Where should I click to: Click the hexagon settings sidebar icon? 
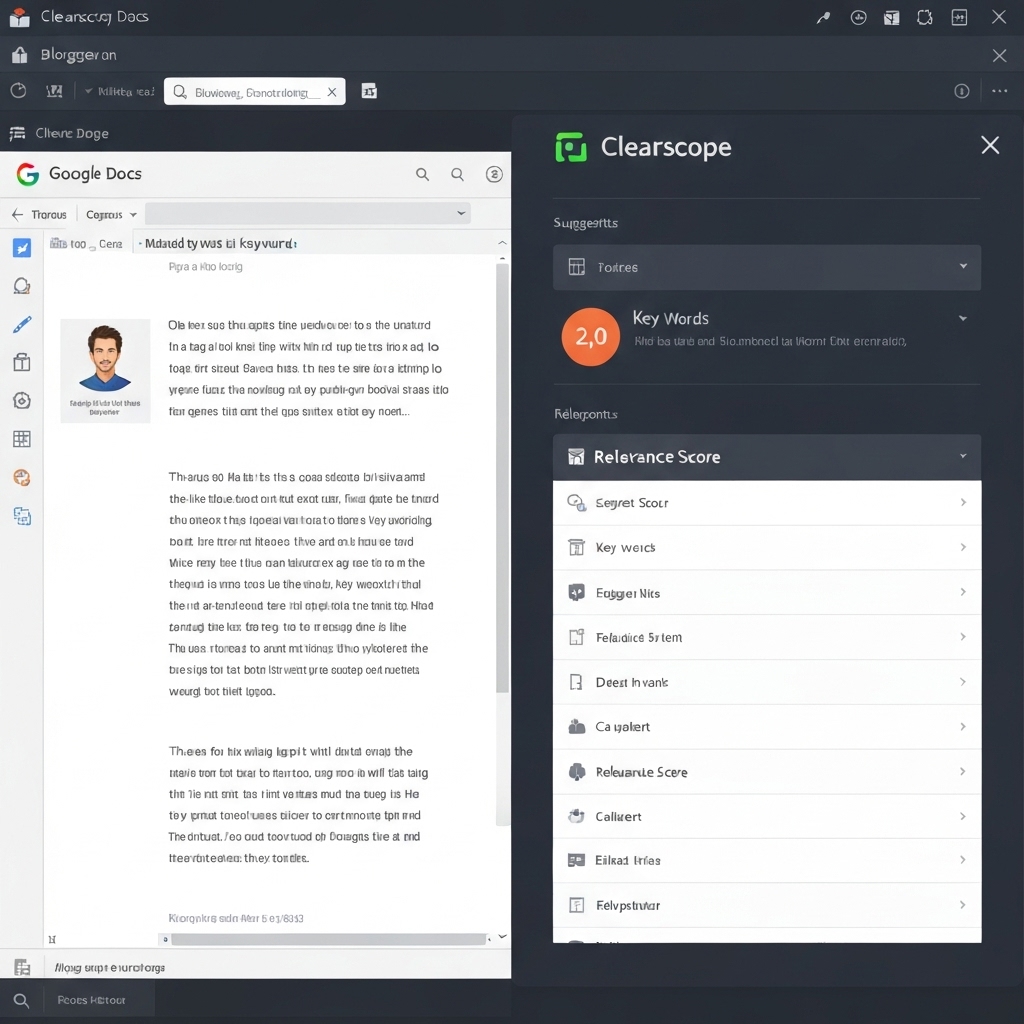[x=22, y=400]
